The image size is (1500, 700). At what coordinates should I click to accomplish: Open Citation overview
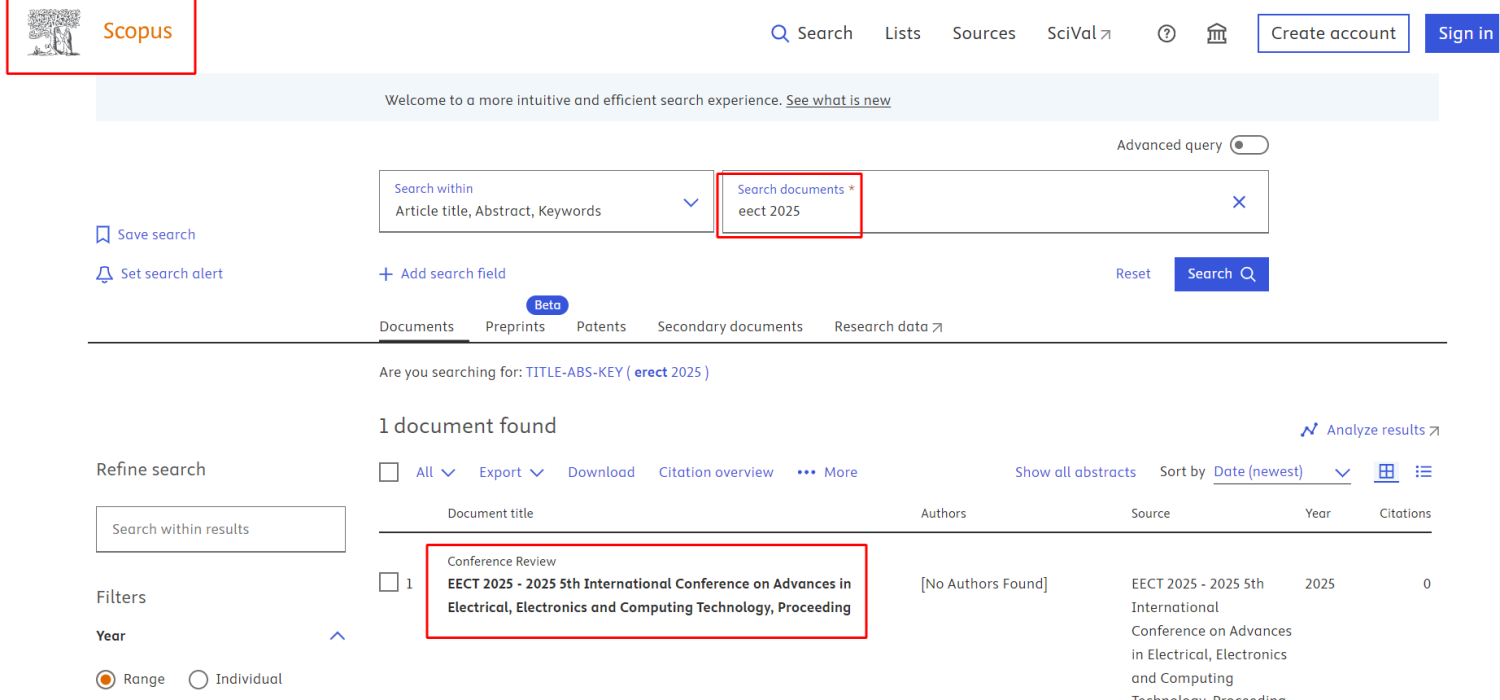coord(716,472)
